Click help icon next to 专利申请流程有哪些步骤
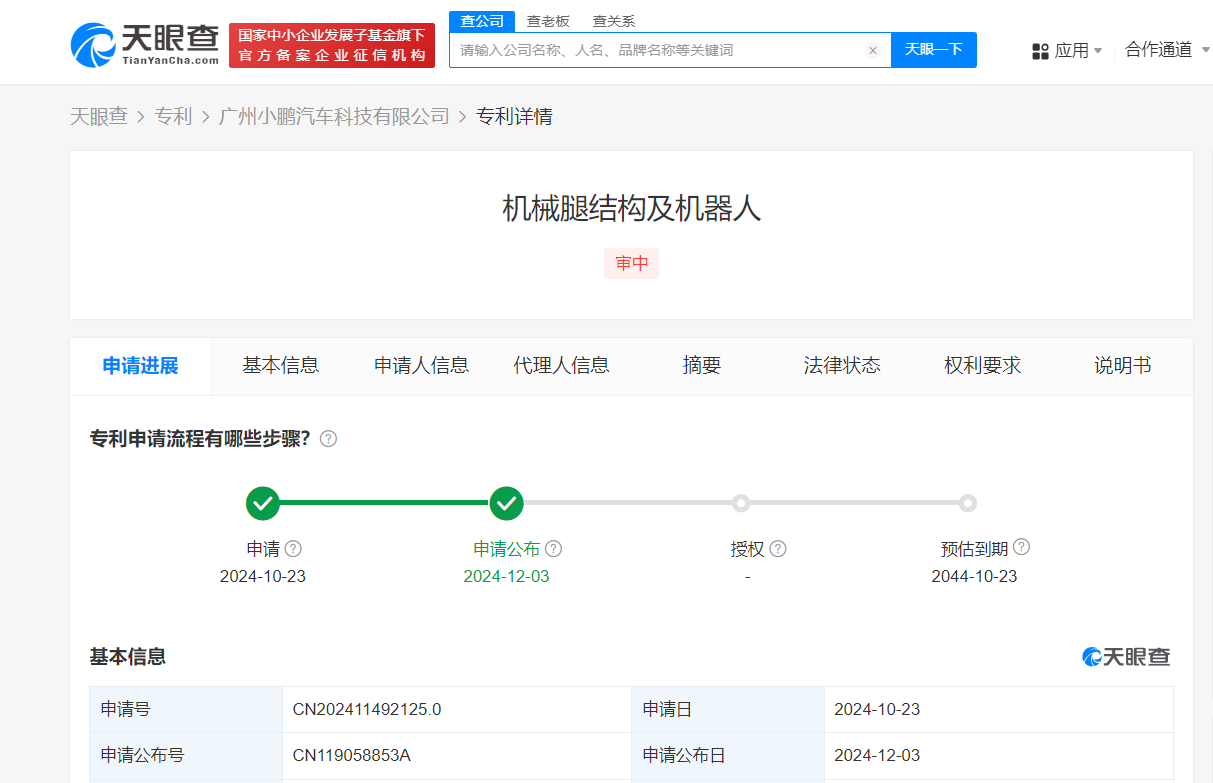 pos(328,439)
